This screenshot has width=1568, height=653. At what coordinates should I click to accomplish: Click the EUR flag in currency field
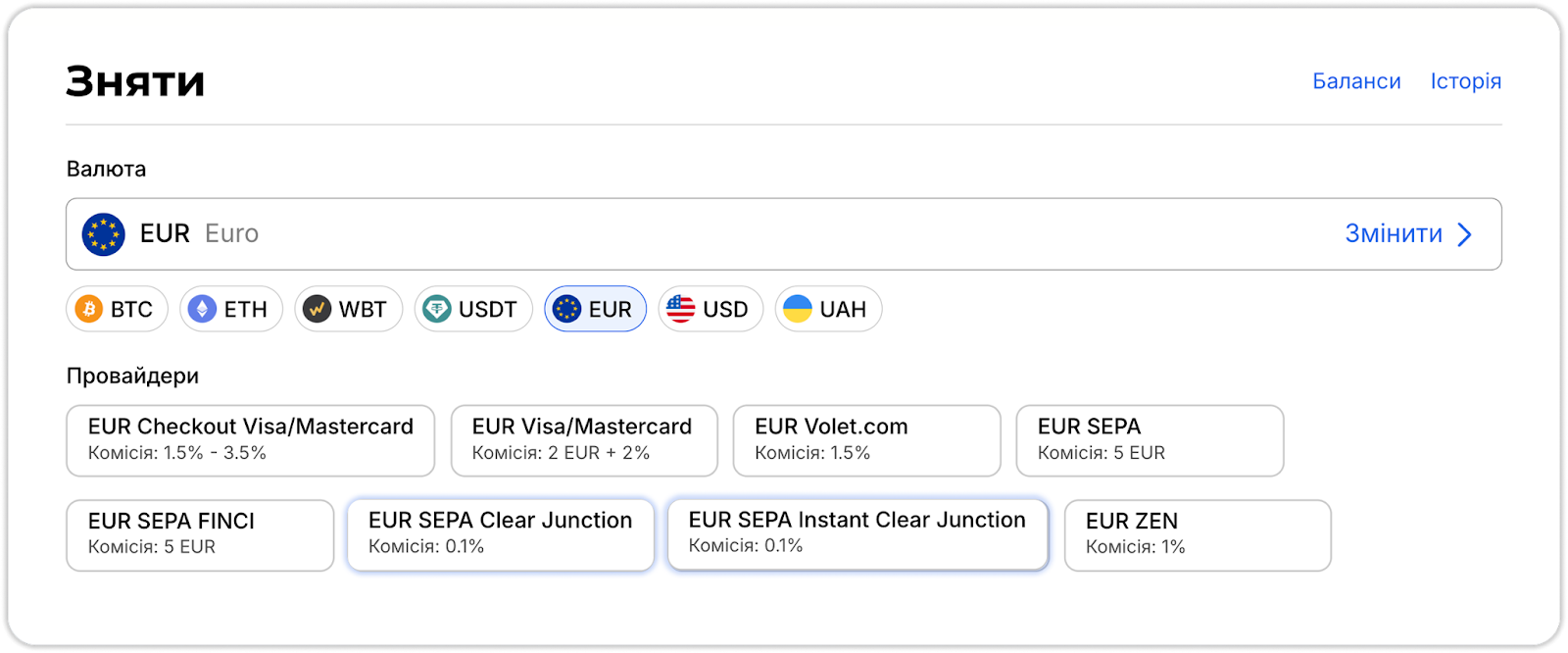103,234
